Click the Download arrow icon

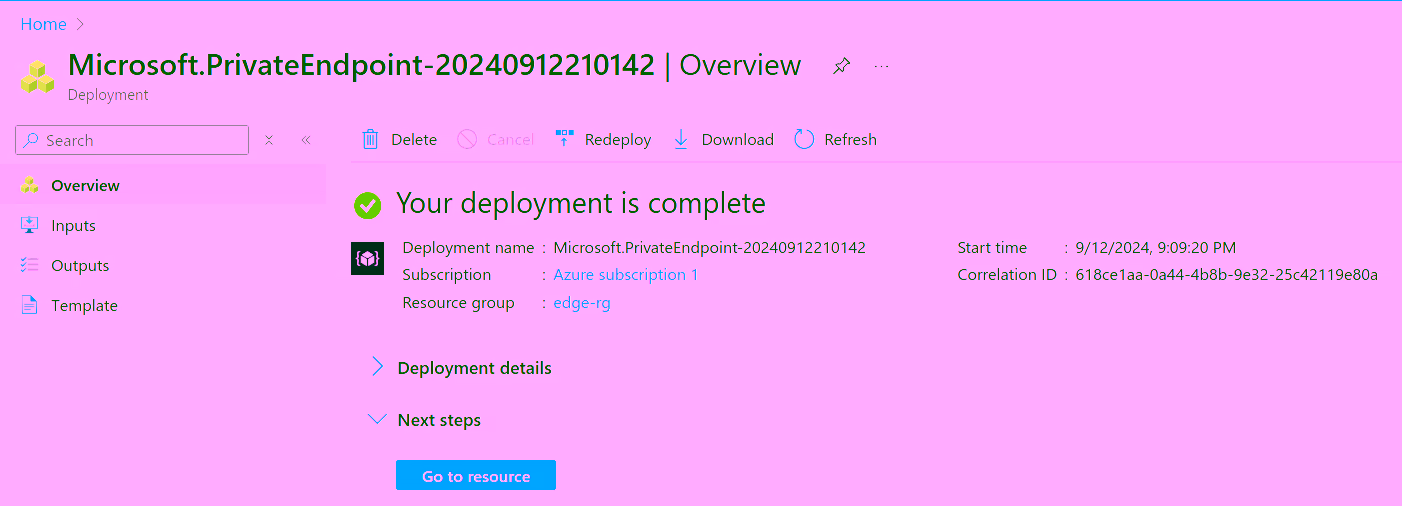coord(681,140)
